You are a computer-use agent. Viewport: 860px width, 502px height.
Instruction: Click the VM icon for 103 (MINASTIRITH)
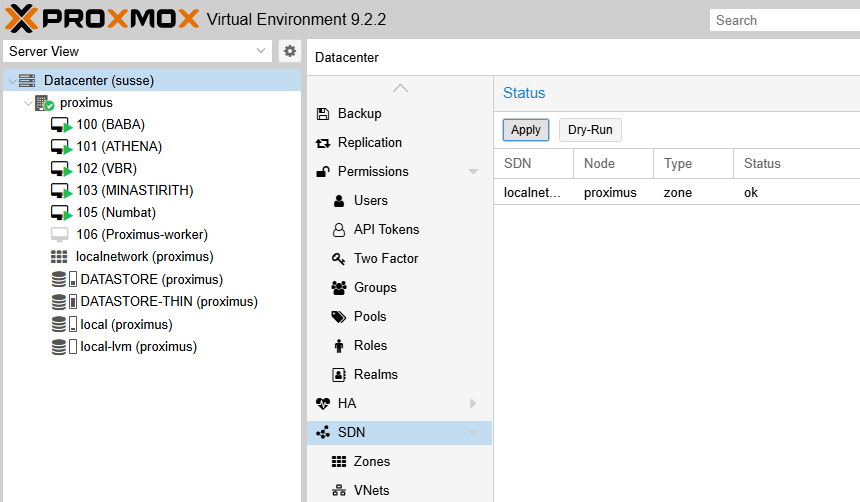tap(61, 191)
